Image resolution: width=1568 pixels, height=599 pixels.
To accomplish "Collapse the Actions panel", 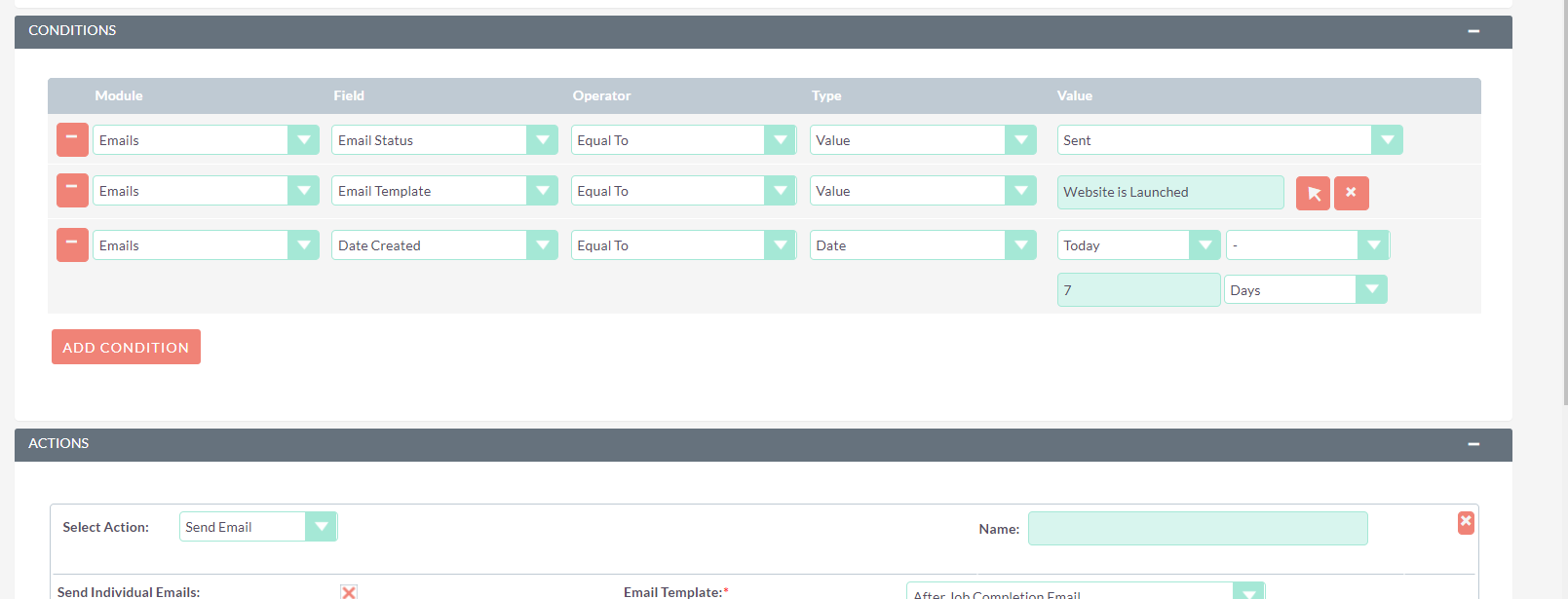I will (1473, 444).
